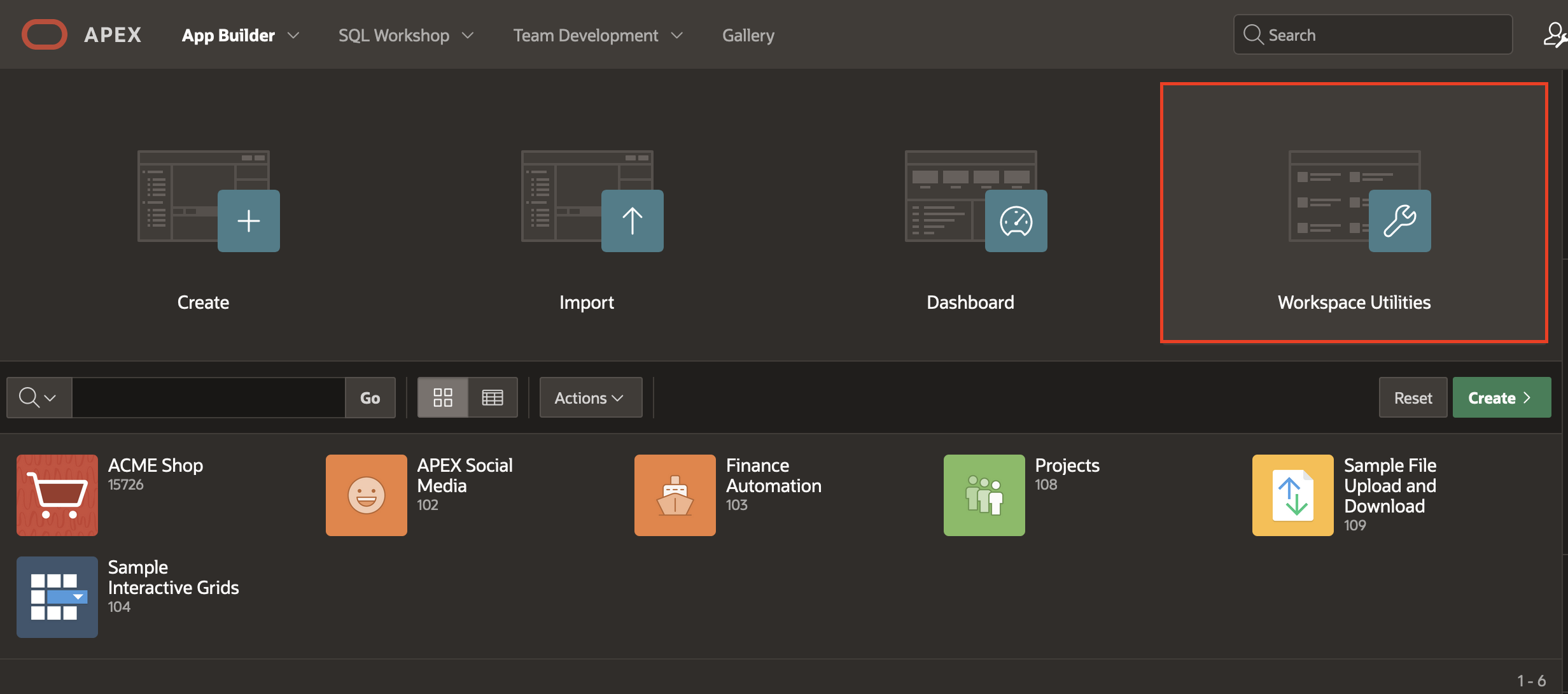Image resolution: width=1568 pixels, height=694 pixels.
Task: Open the APEX Social Media application name
Action: point(465,476)
